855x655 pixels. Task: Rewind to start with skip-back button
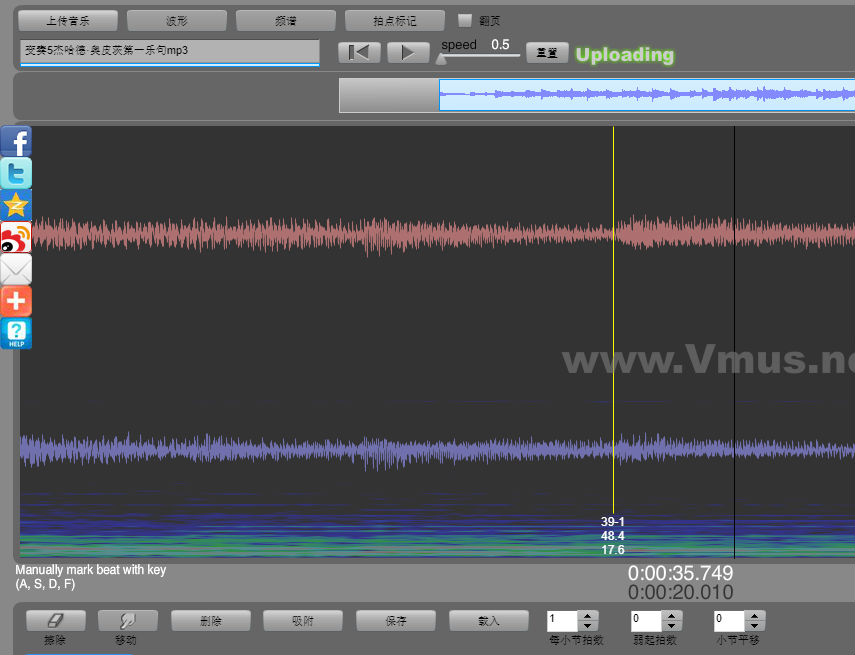point(359,53)
